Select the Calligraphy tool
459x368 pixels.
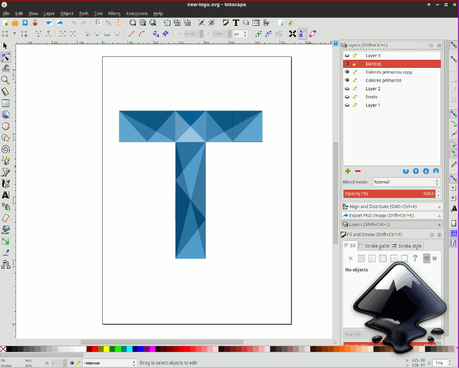pyautogui.click(x=5, y=184)
